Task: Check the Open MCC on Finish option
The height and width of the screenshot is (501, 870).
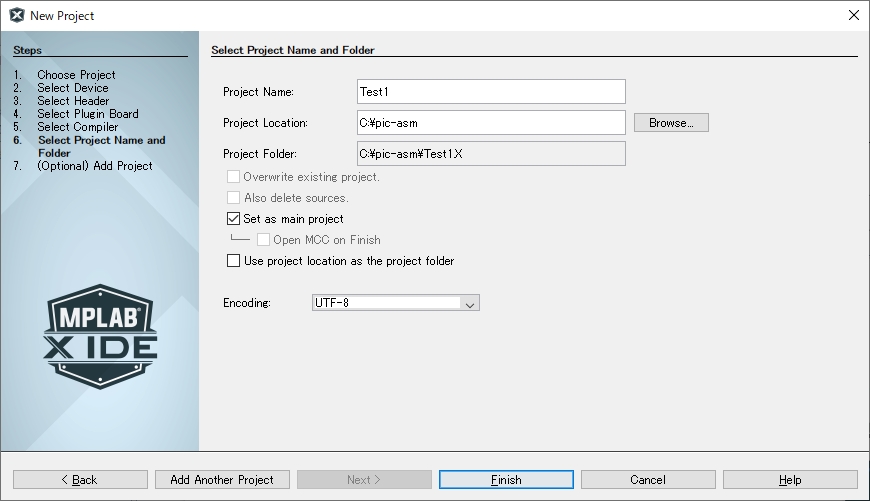Action: pos(264,240)
